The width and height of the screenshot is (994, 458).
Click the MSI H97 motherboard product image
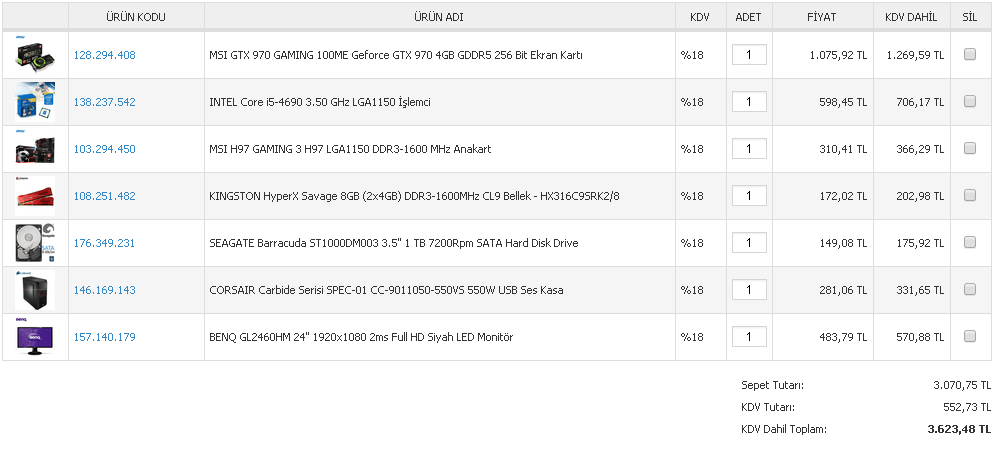coord(35,149)
